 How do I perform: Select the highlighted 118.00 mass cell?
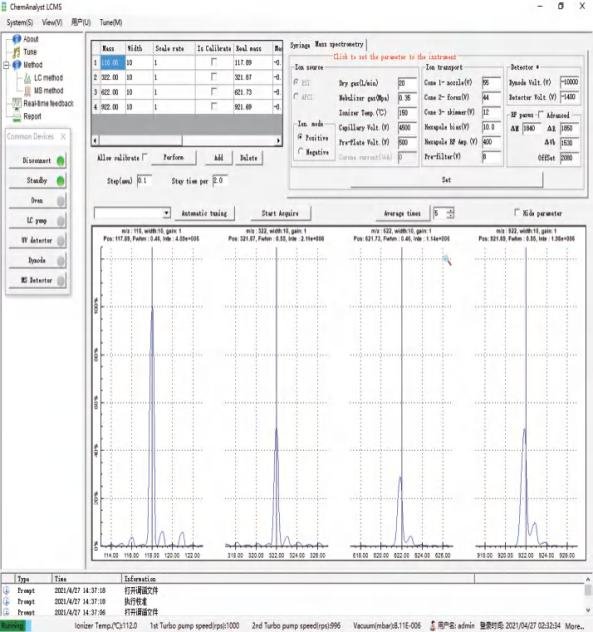click(112, 62)
